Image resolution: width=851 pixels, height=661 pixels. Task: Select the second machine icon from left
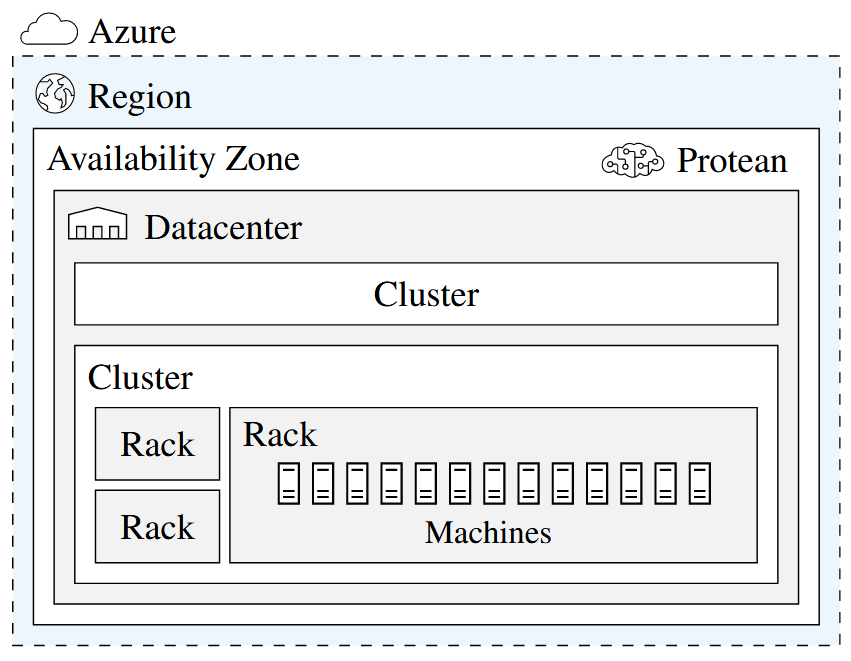tap(323, 484)
